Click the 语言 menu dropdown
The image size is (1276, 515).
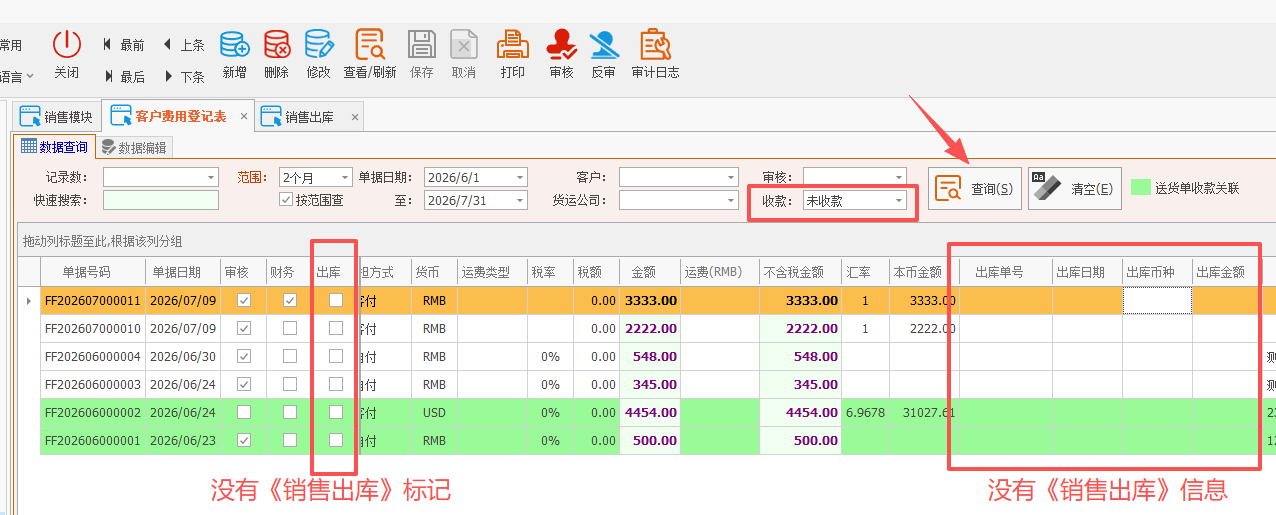[x=17, y=76]
